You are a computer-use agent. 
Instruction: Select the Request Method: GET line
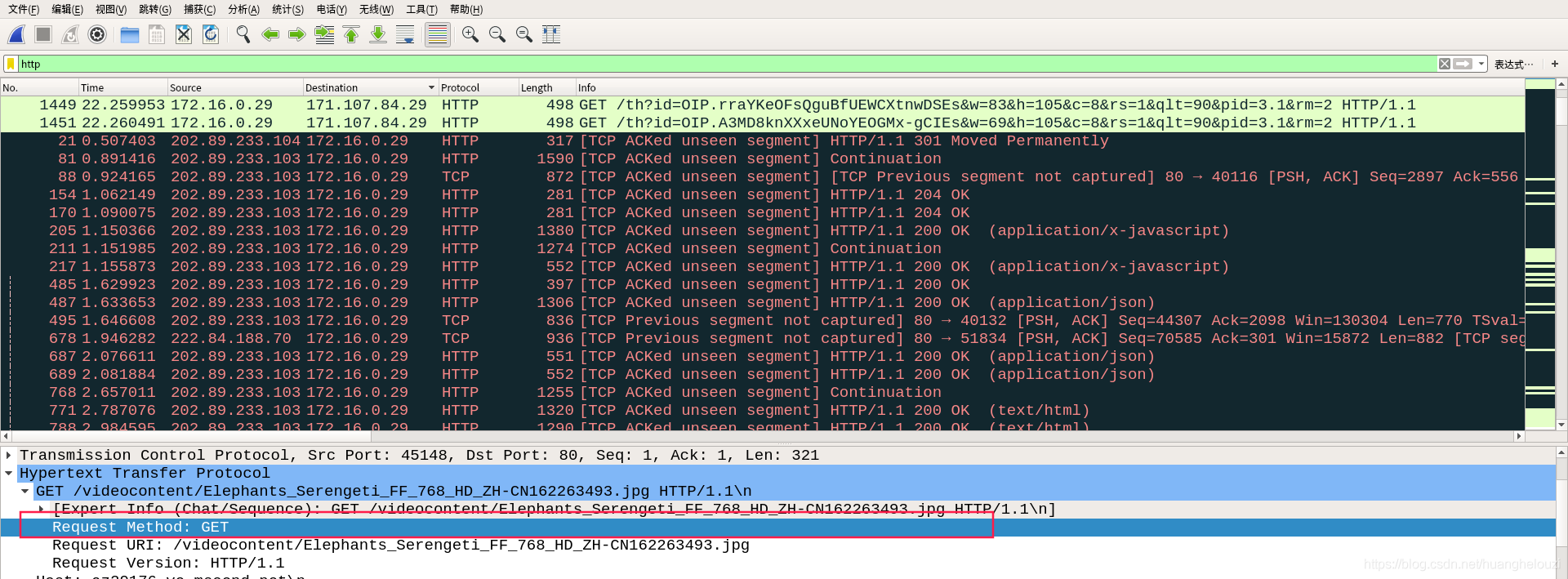point(778,528)
